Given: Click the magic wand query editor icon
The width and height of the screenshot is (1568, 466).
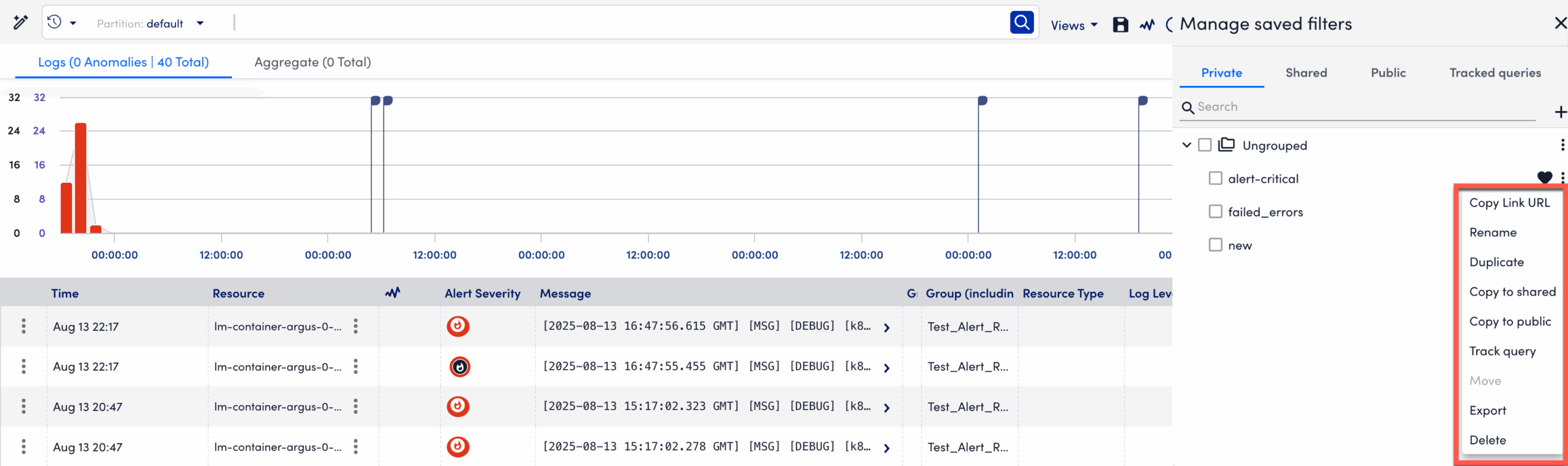Looking at the screenshot, I should (20, 23).
